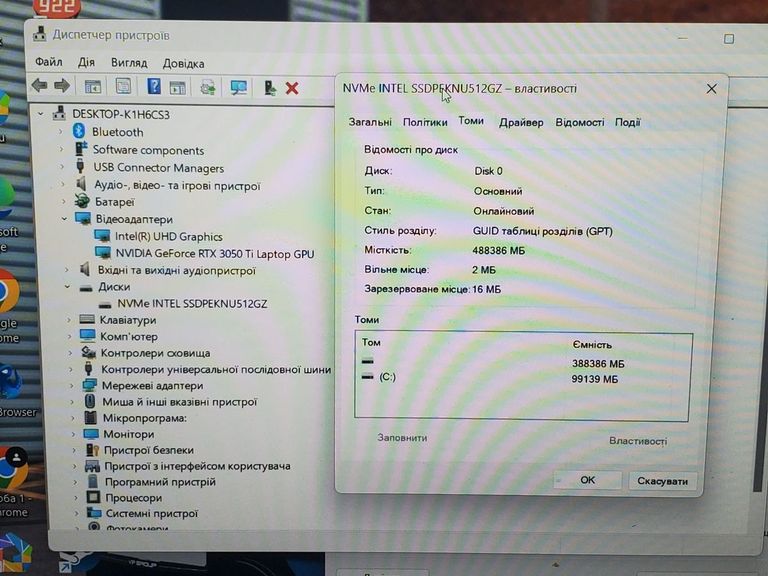Click the Миша й інші вказівні пристрої icon

point(90,401)
